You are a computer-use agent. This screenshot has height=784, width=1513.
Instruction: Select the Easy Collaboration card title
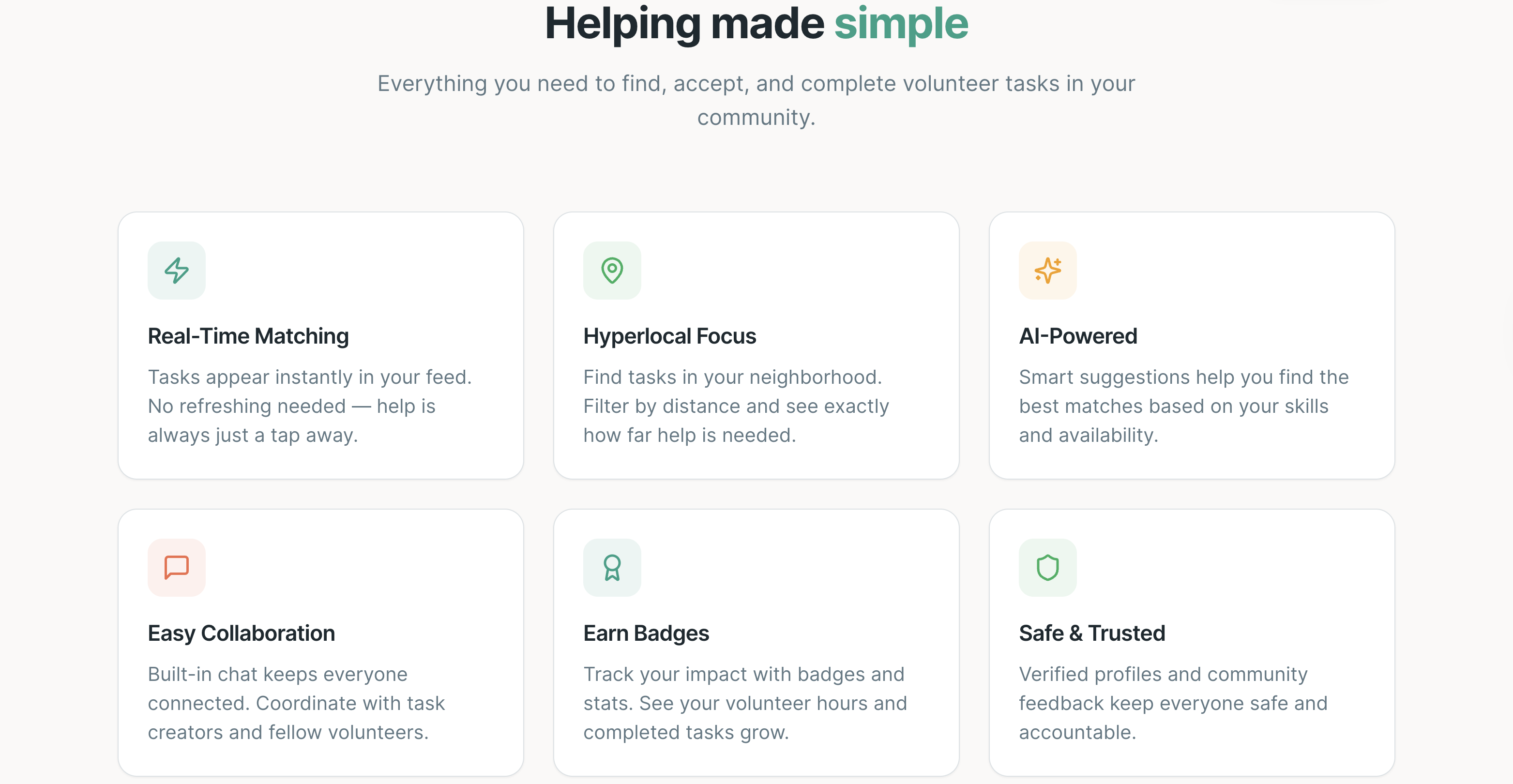click(242, 633)
